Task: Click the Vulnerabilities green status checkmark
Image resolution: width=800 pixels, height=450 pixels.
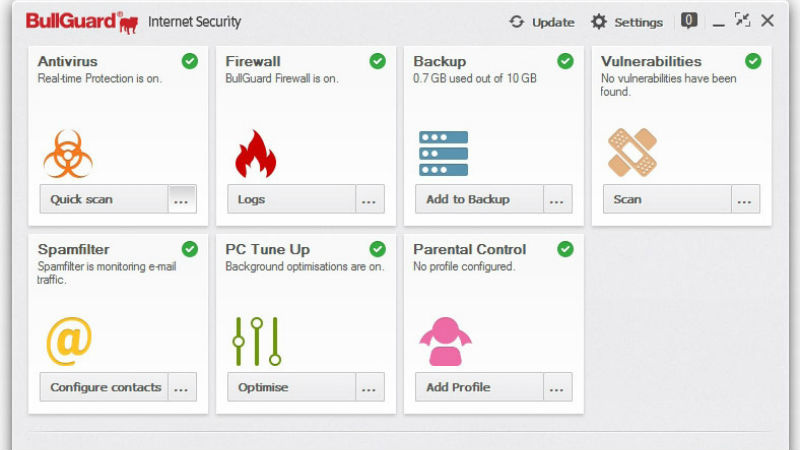Action: (753, 61)
